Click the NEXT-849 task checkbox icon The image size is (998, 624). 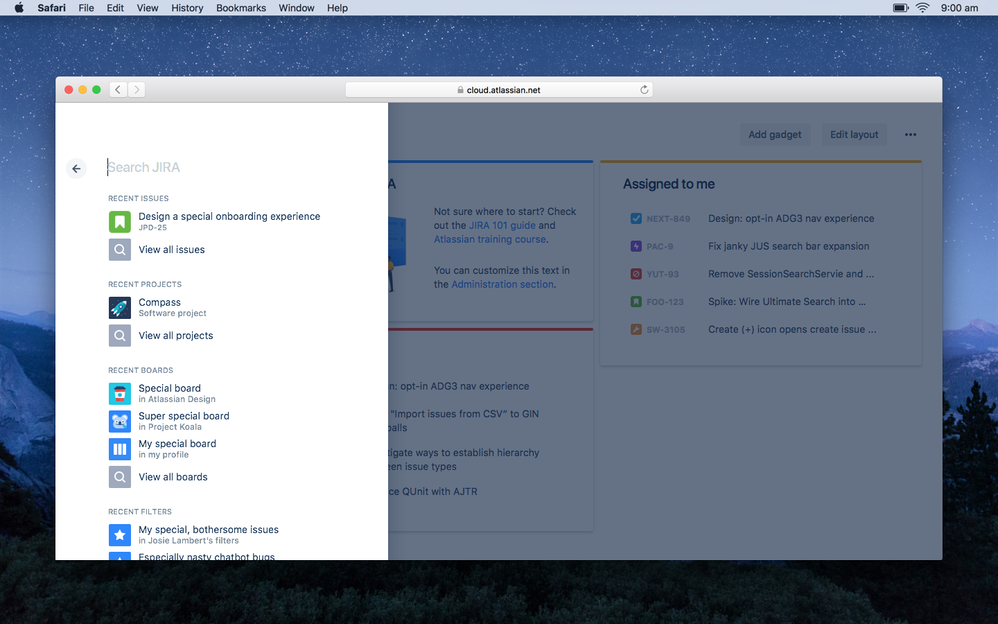(x=636, y=218)
